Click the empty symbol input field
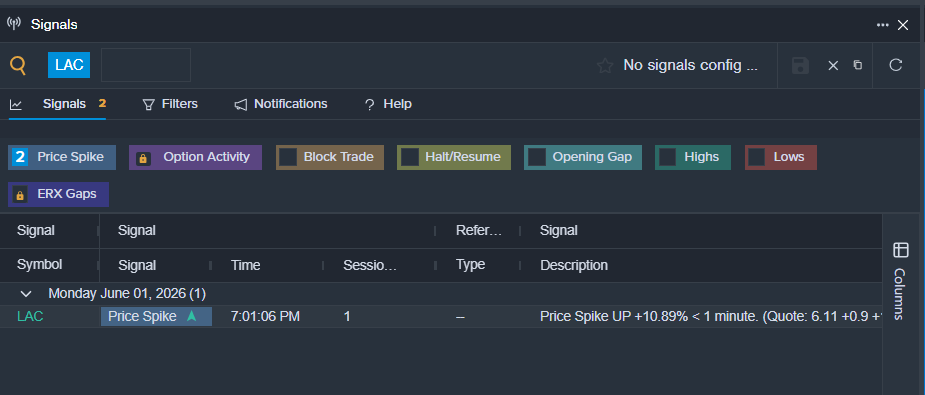The width and height of the screenshot is (925, 395). coord(146,65)
